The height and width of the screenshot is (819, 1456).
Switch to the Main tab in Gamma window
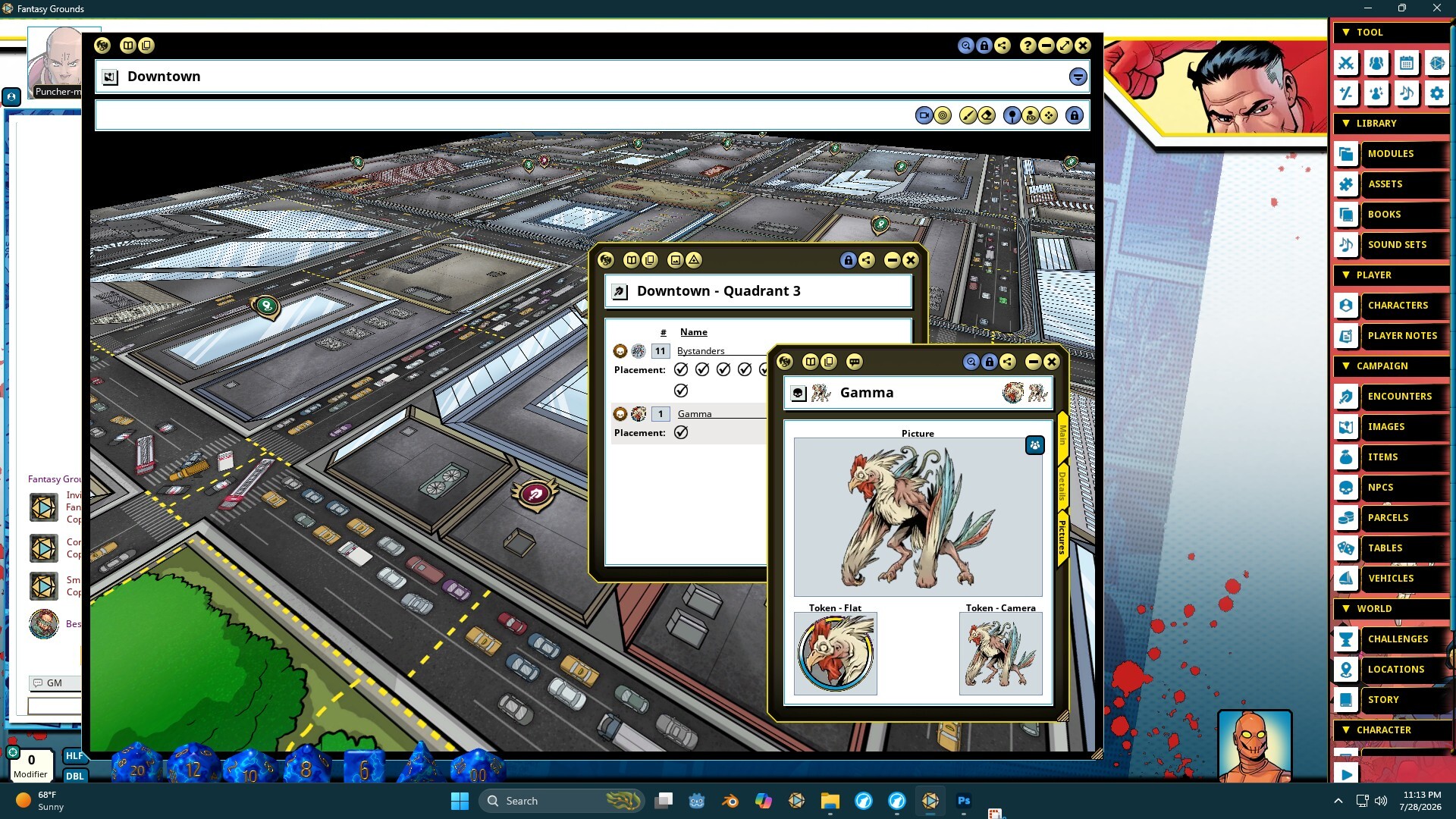pos(1062,435)
